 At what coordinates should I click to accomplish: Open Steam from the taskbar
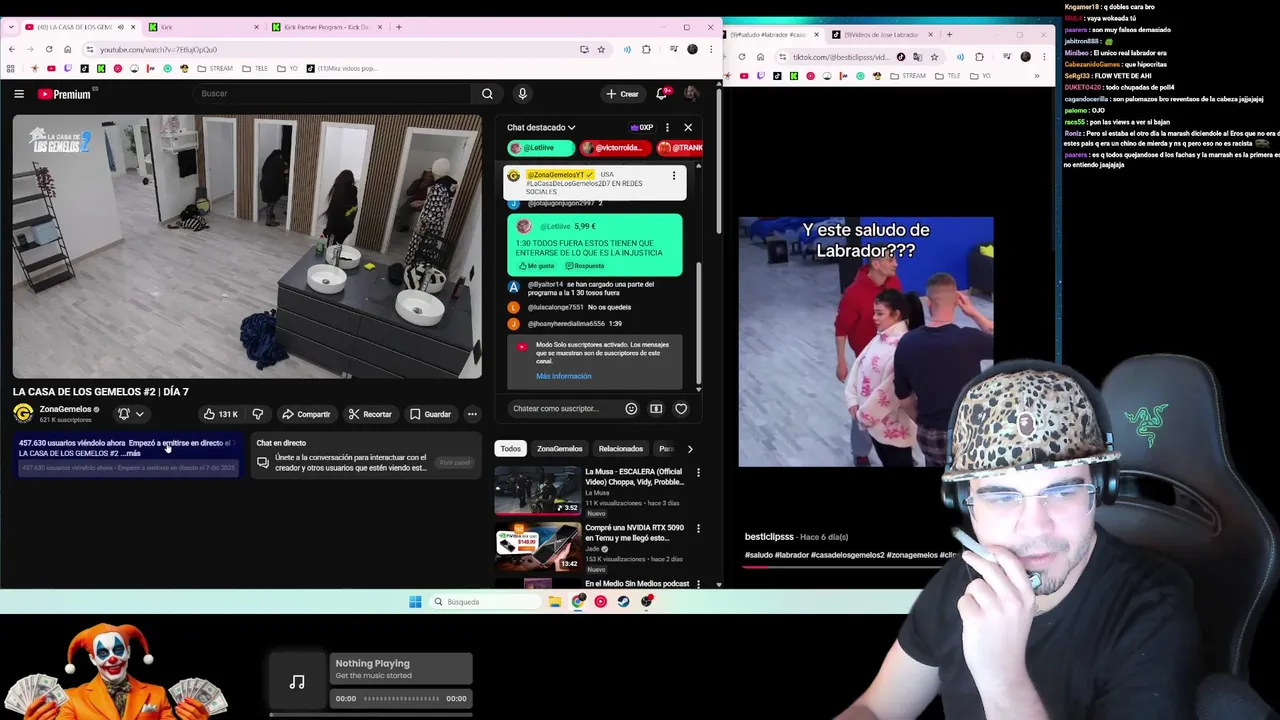[x=623, y=602]
